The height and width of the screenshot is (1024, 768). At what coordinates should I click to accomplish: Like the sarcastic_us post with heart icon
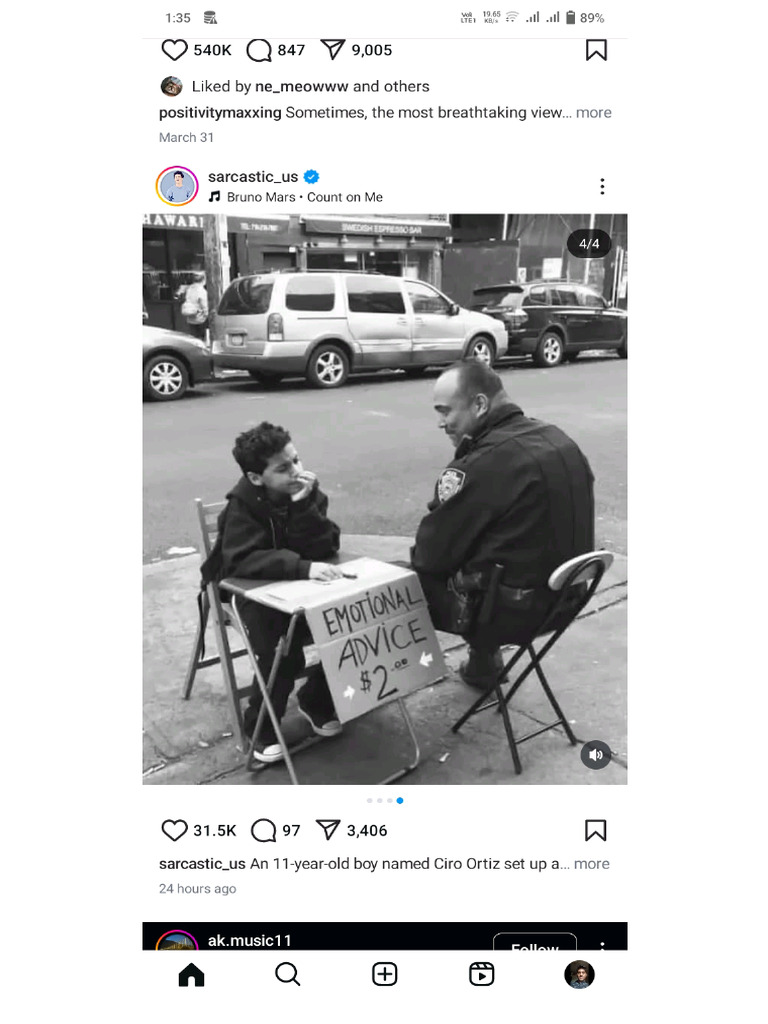(x=174, y=830)
